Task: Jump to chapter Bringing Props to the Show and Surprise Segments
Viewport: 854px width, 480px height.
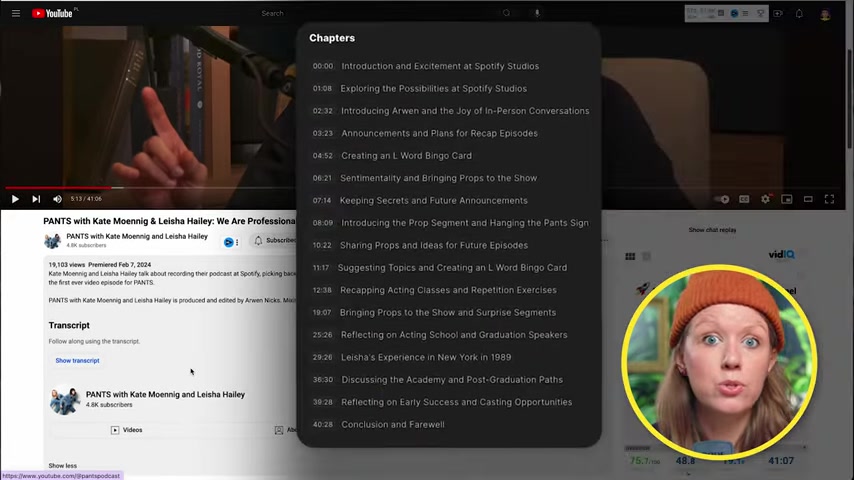Action: pos(448,312)
